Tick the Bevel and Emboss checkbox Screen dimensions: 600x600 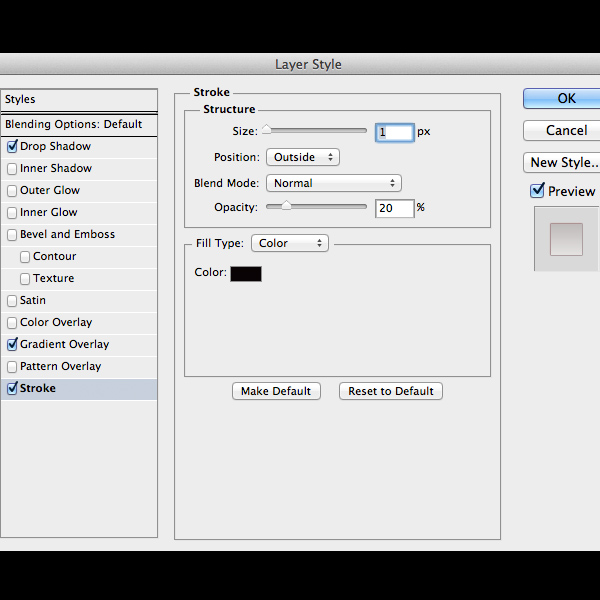pos(12,235)
